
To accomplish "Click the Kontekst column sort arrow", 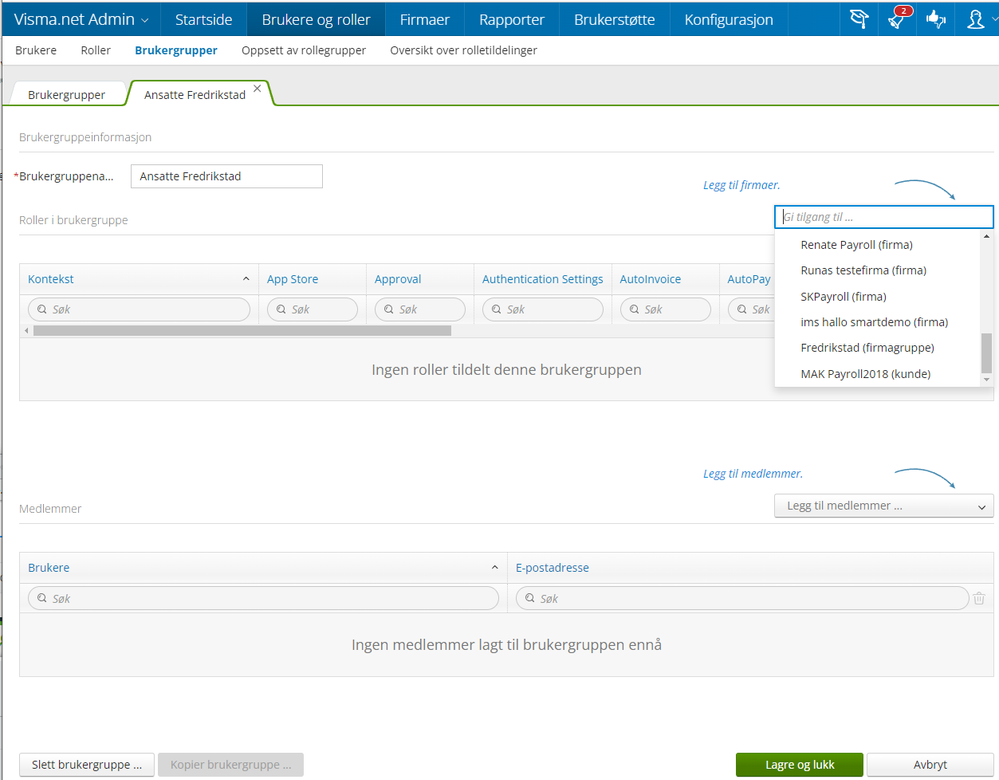I will pyautogui.click(x=246, y=279).
